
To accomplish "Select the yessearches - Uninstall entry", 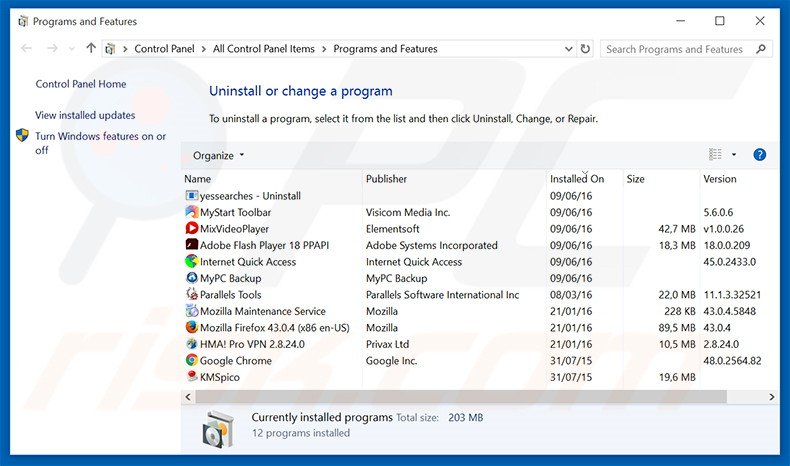I will [x=250, y=196].
